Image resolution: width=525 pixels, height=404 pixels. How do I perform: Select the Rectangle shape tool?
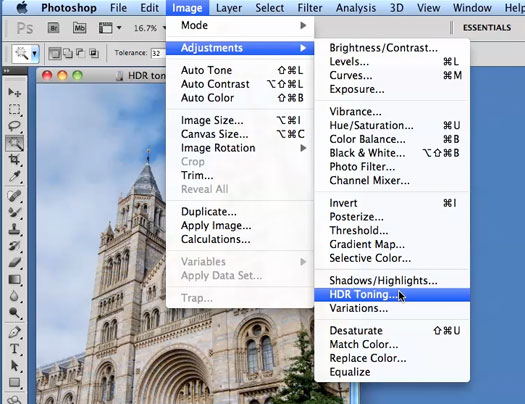pyautogui.click(x=14, y=383)
